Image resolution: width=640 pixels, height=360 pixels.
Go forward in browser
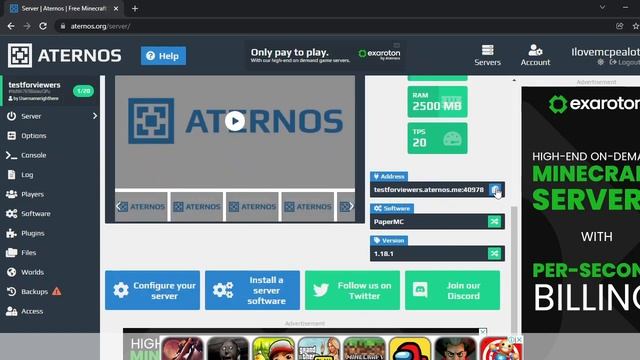tap(27, 26)
